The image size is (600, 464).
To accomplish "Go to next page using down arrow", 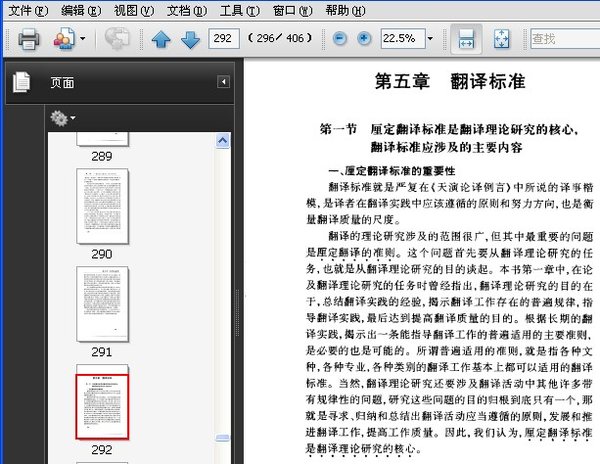I will pos(189,40).
